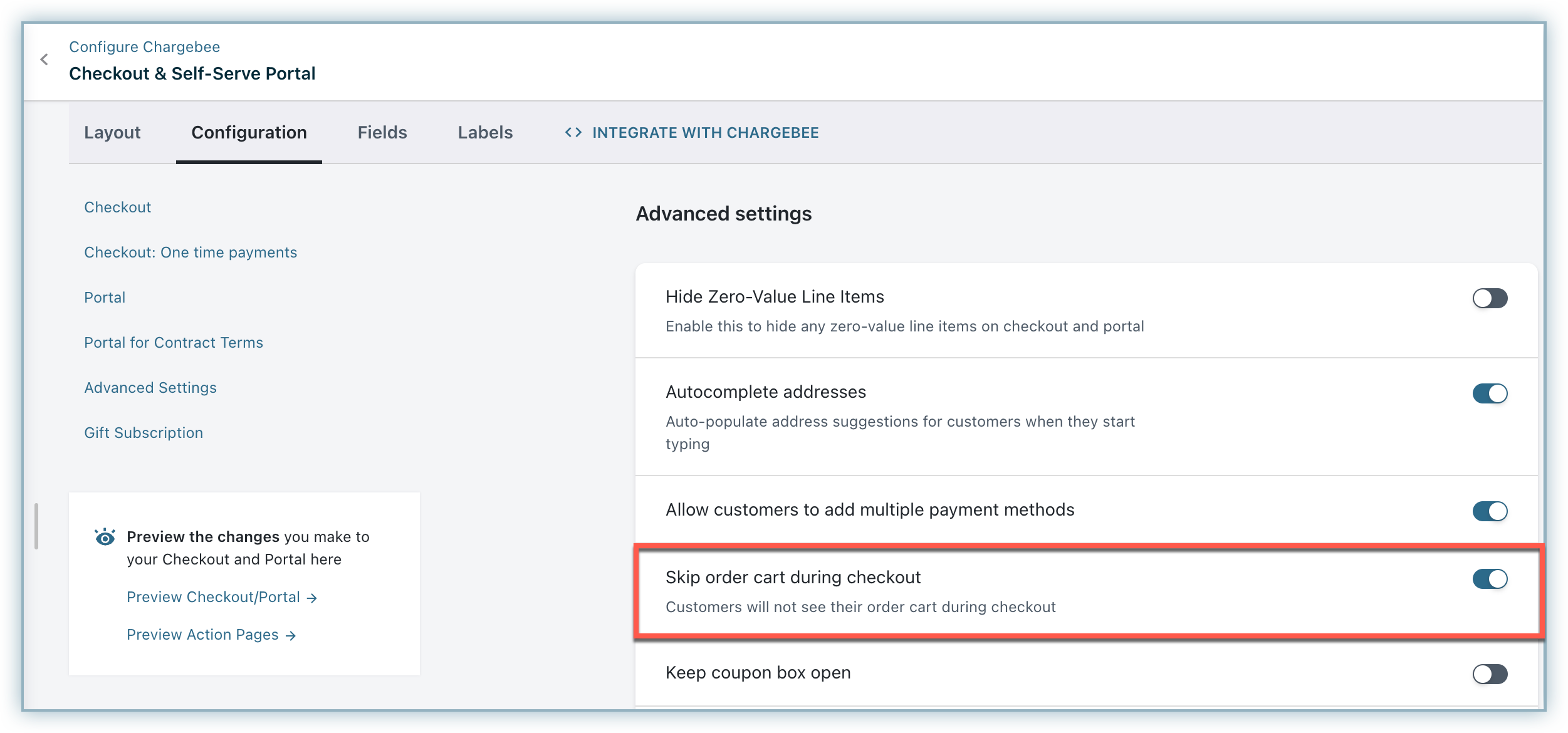1568x733 pixels.
Task: Navigate to Portal for Contract Terms
Action: coord(174,343)
